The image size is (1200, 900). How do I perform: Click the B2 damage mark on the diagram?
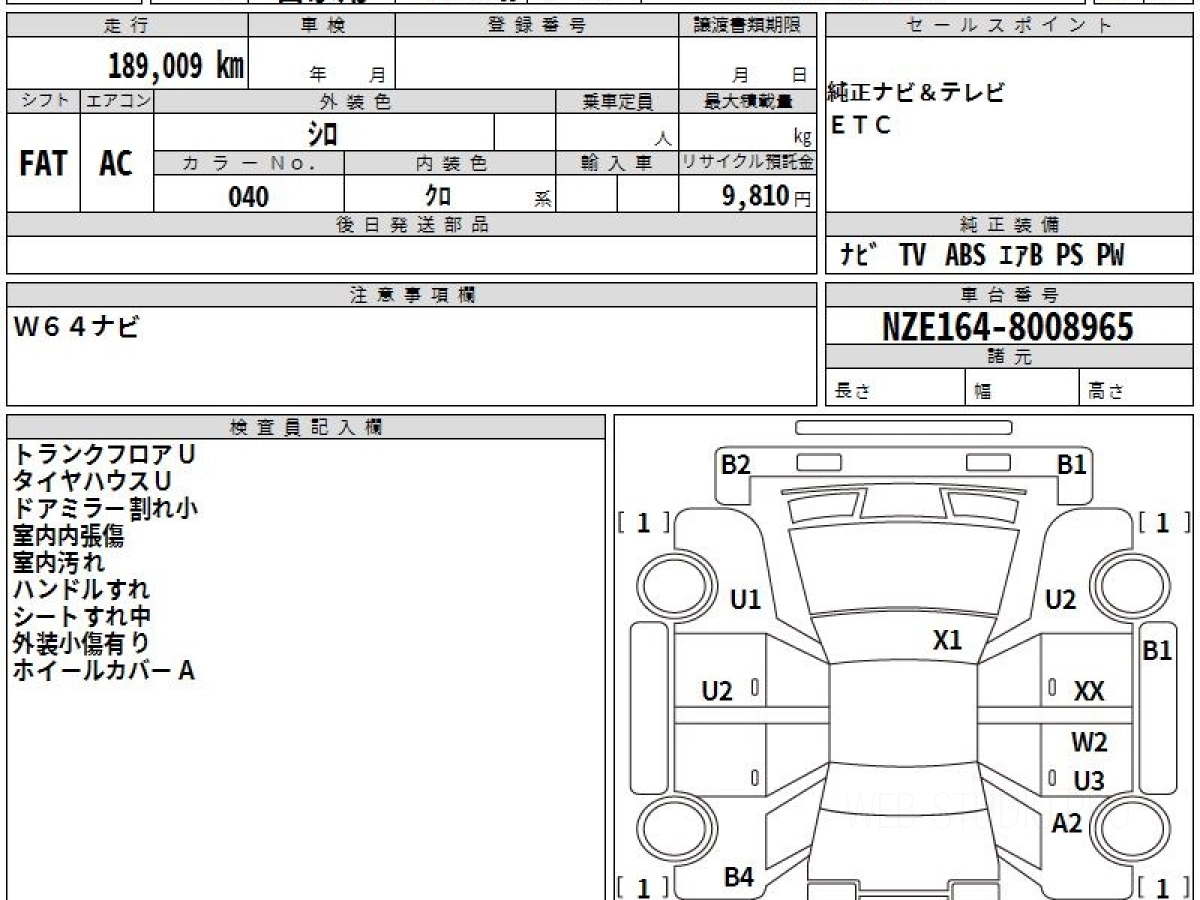[x=736, y=465]
